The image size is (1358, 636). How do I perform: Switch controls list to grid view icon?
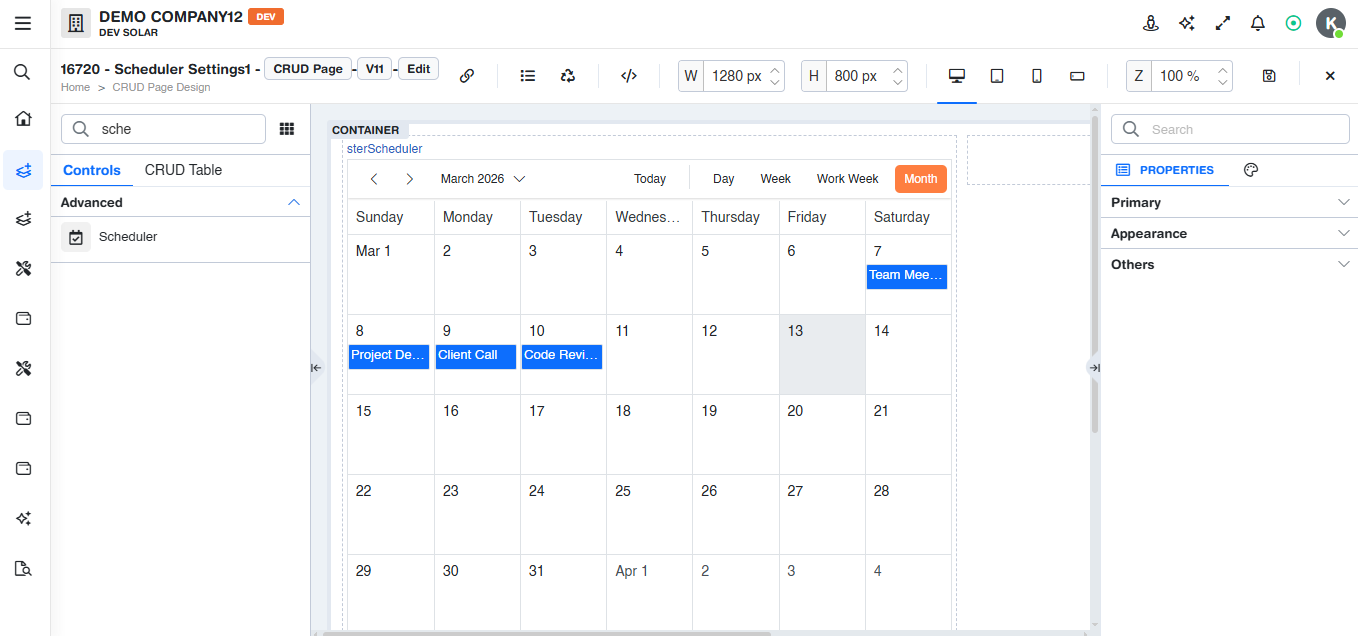287,129
